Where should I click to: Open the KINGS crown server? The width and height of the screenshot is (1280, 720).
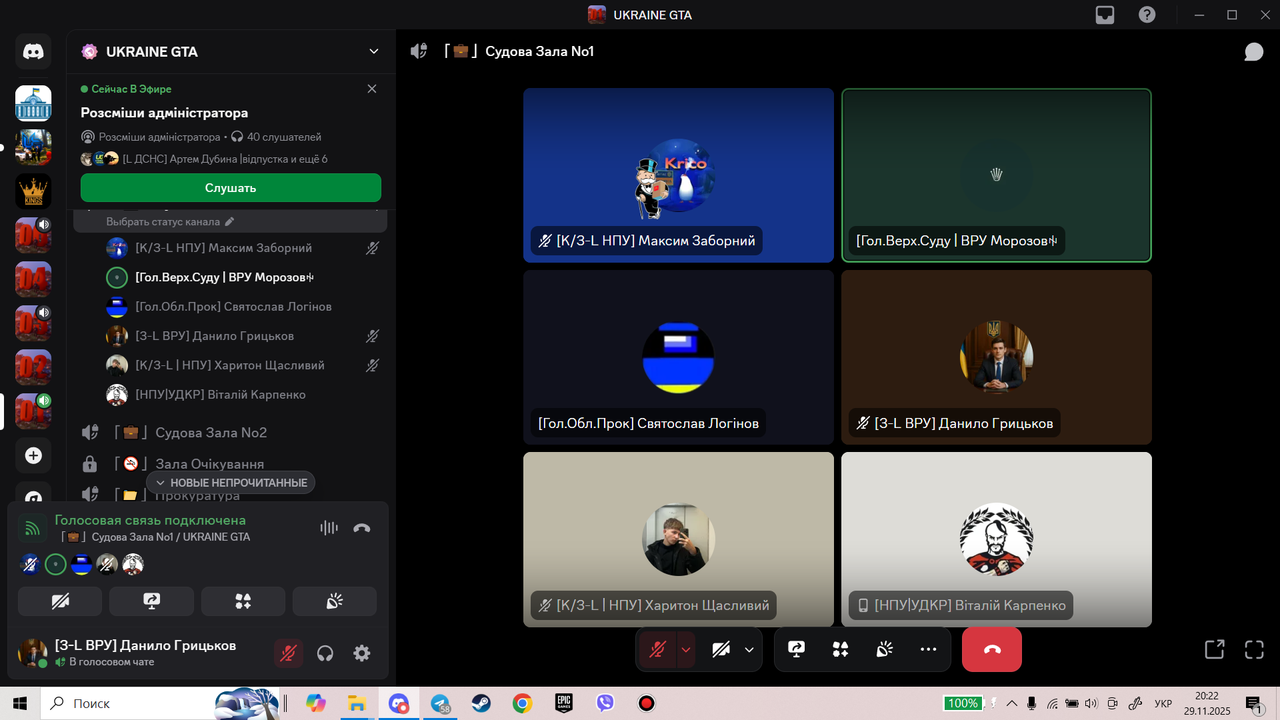(33, 191)
